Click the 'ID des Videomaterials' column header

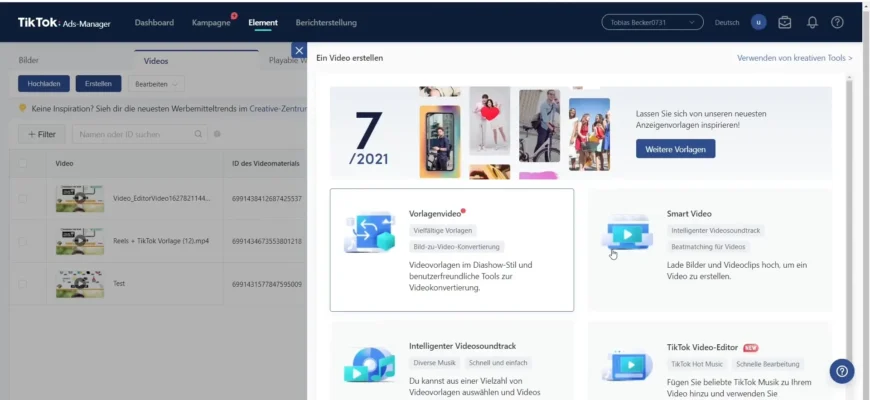[266, 164]
